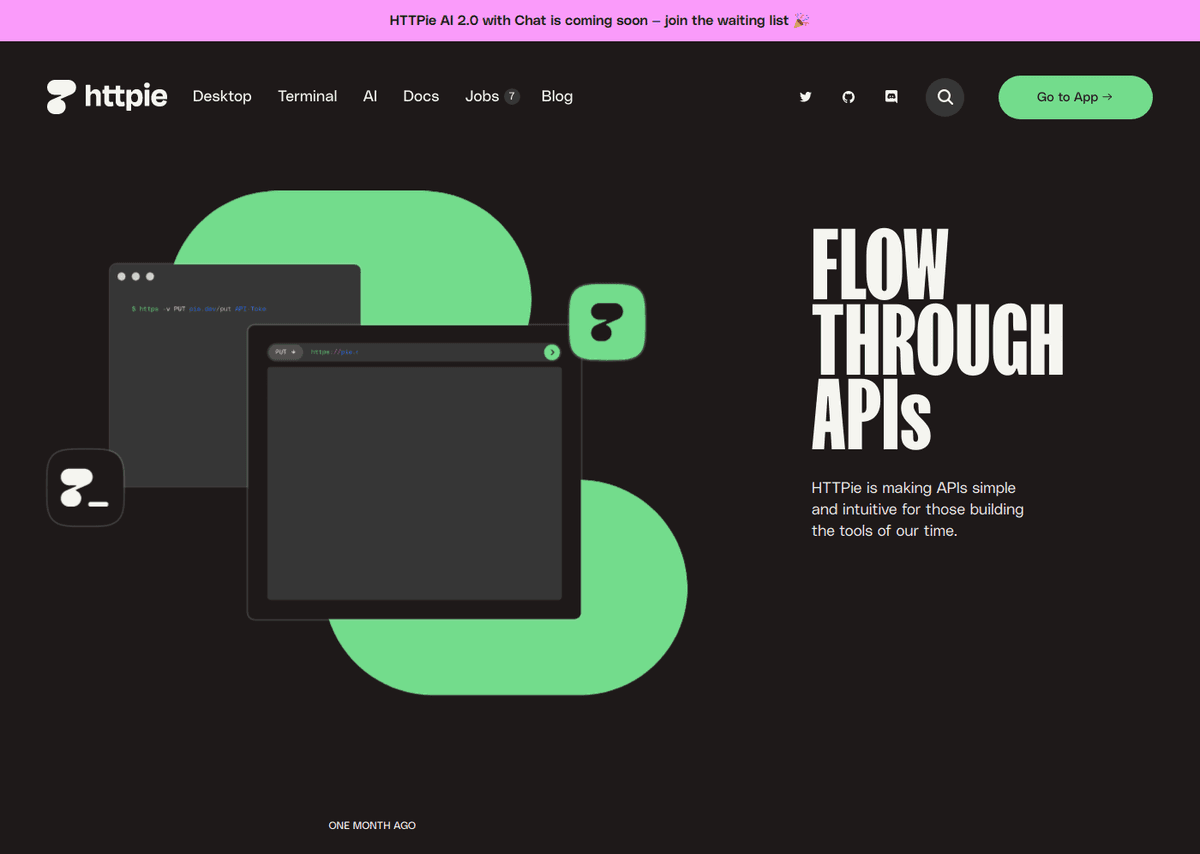
Task: Open the Docs nav item
Action: [421, 97]
